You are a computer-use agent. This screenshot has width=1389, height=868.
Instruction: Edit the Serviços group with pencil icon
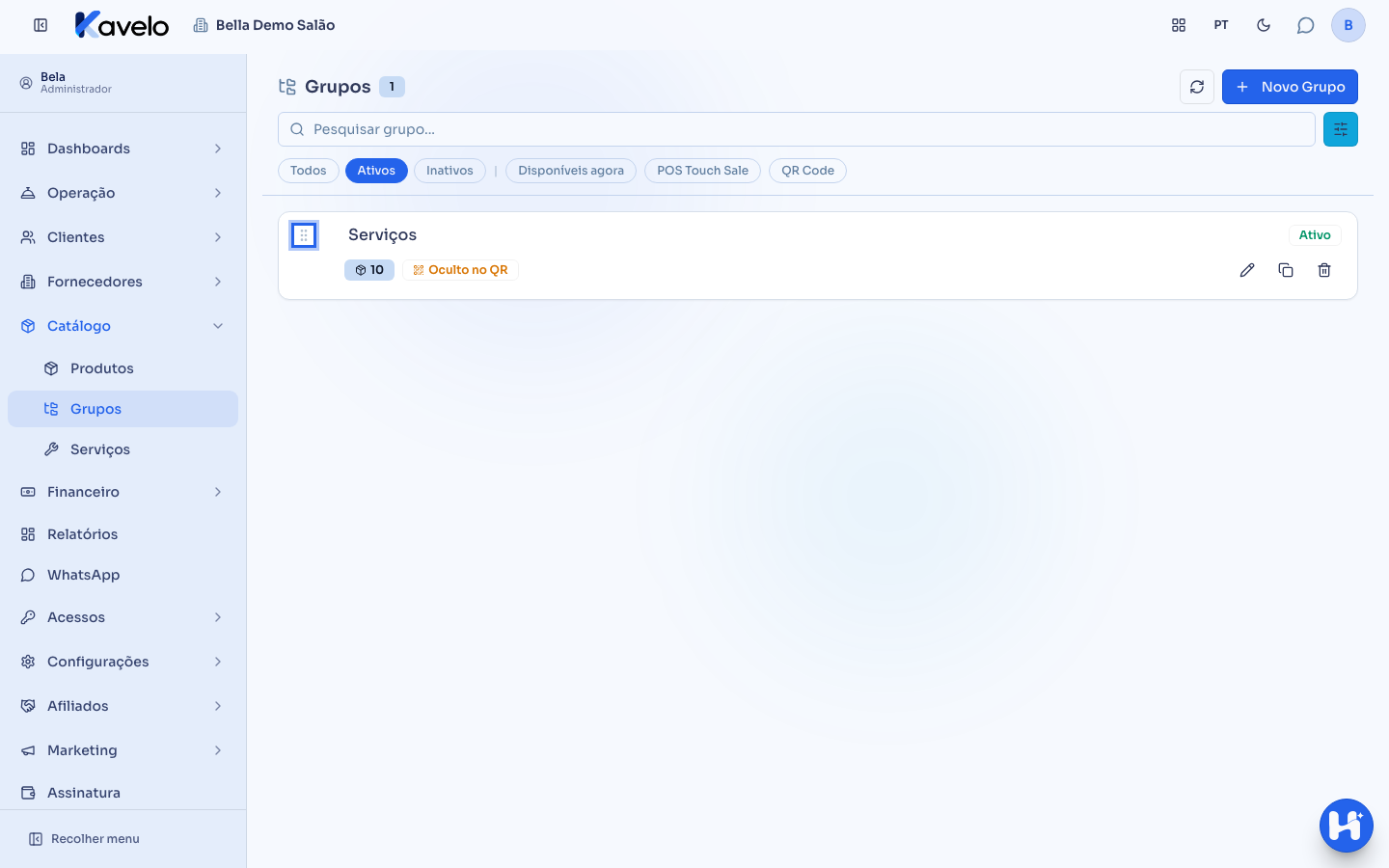1247,270
